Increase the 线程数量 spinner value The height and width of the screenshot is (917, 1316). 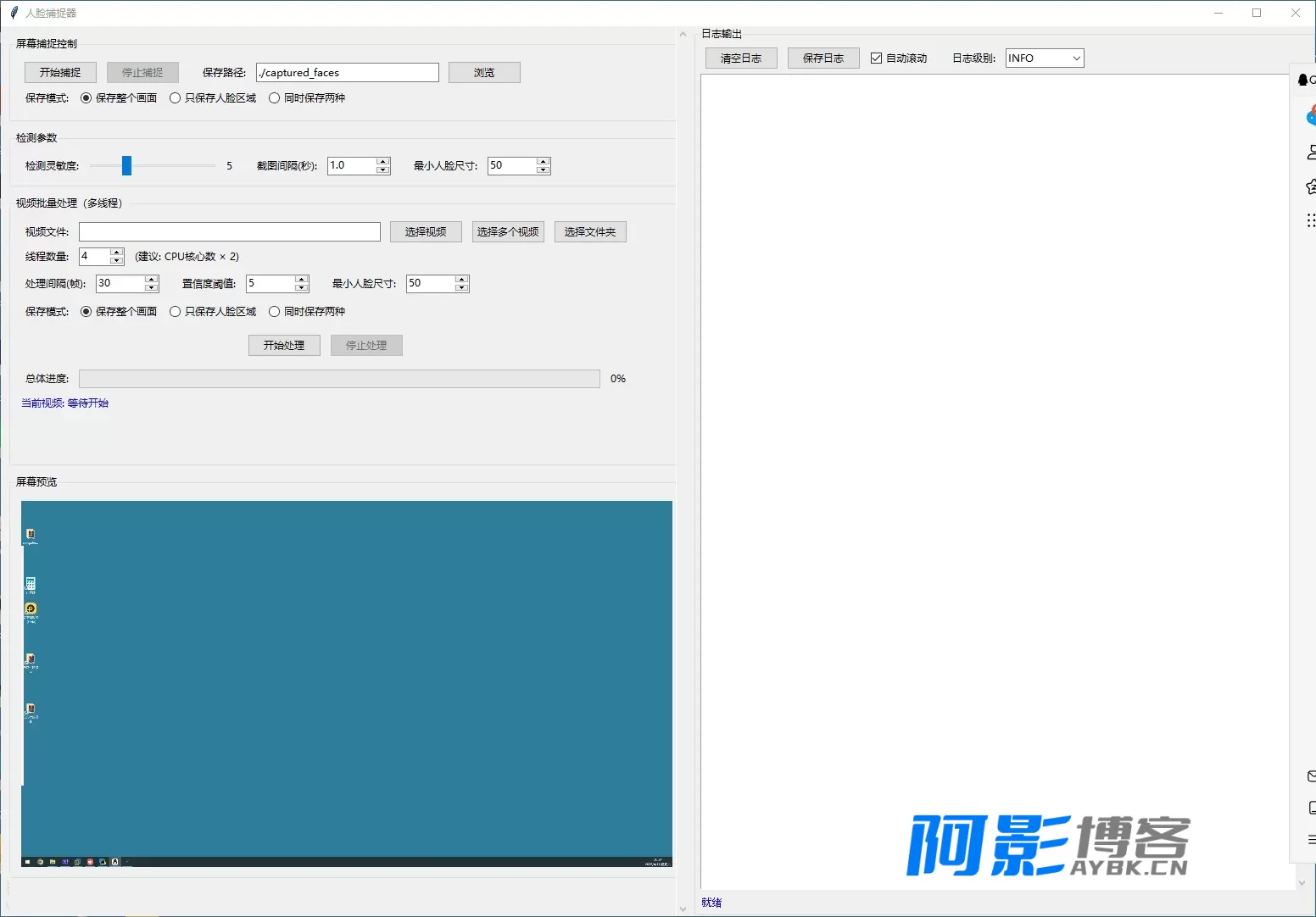pyautogui.click(x=117, y=252)
